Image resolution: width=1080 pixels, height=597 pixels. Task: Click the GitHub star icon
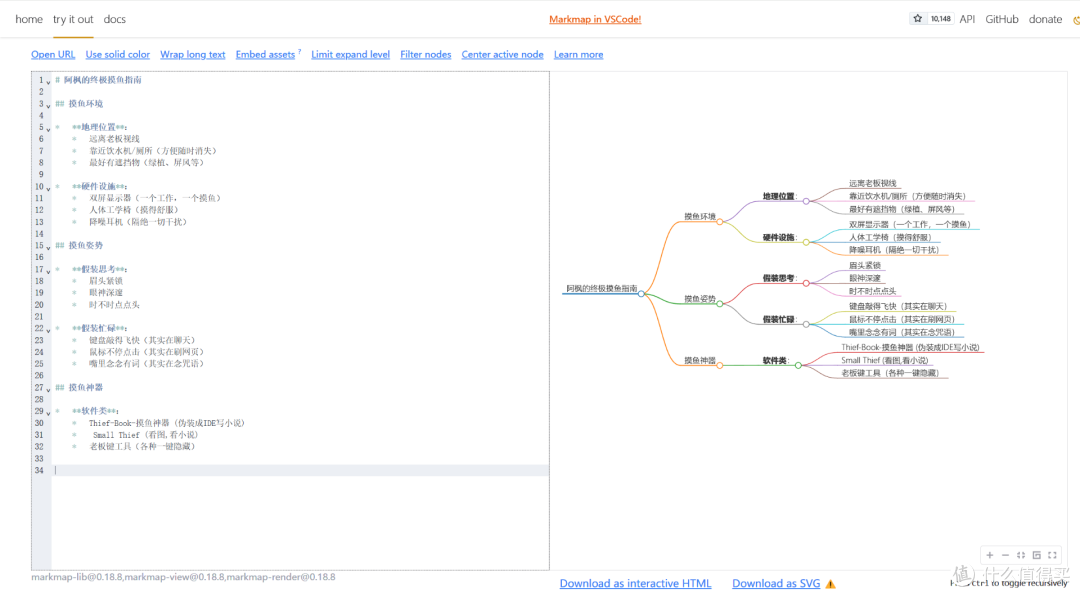(917, 19)
